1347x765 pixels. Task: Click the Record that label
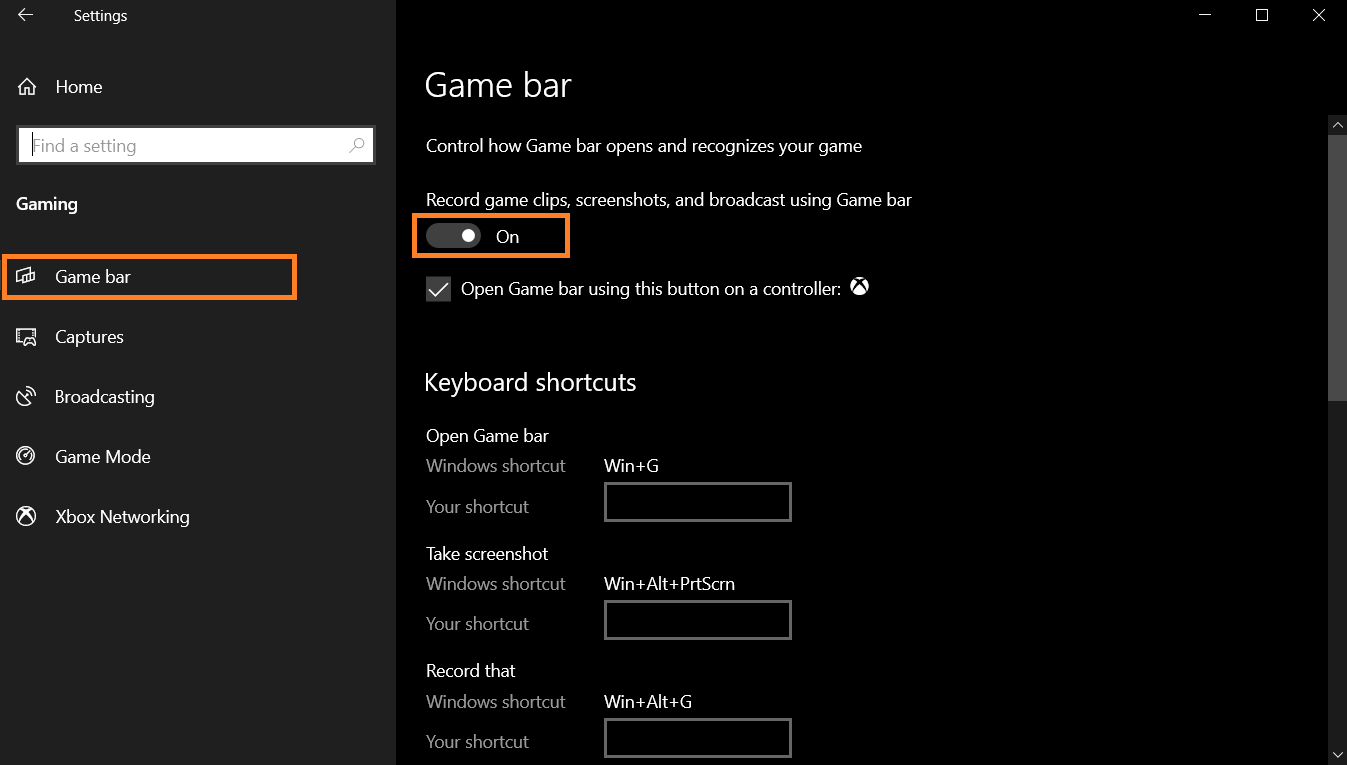coord(471,670)
